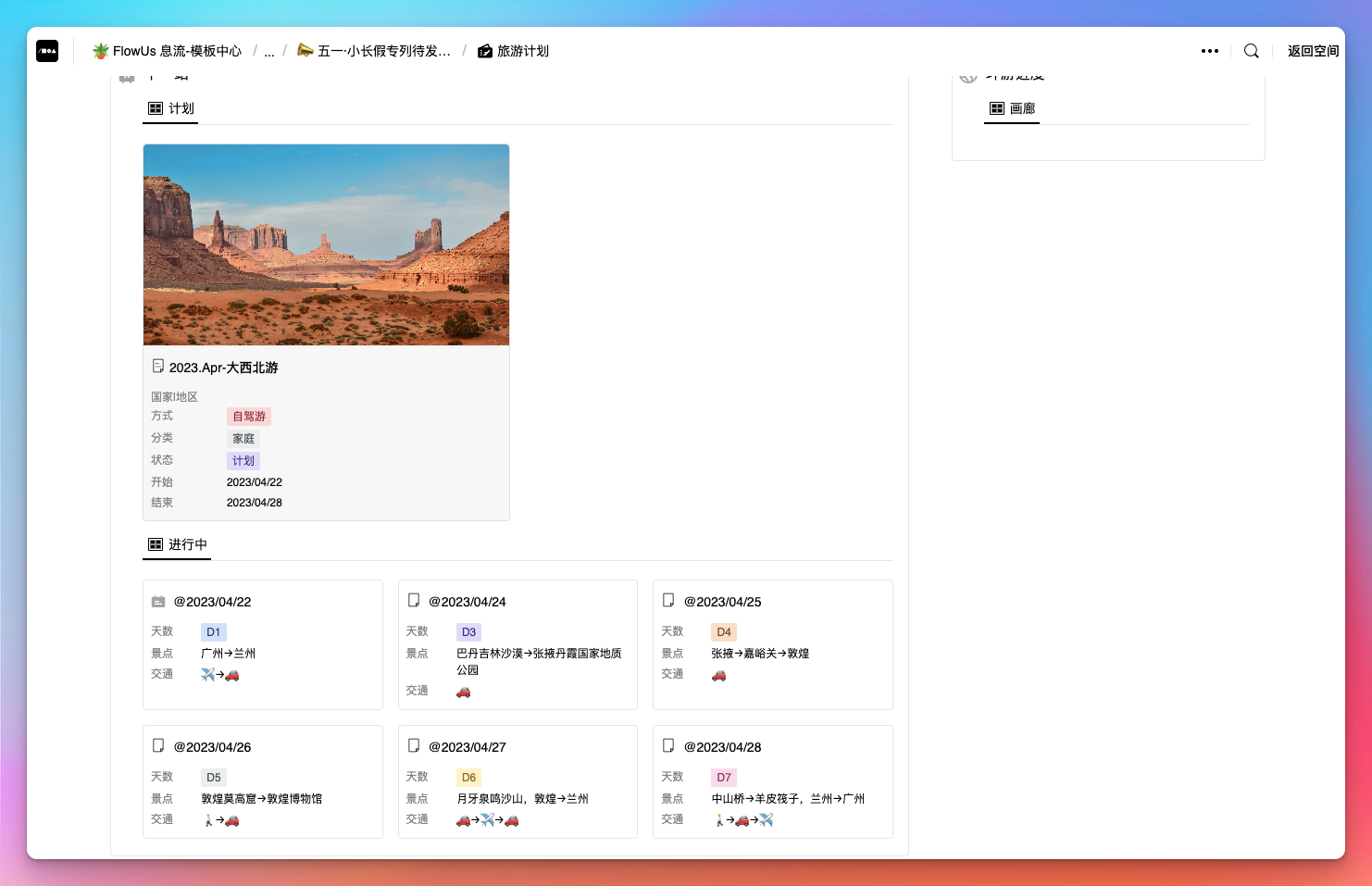Expand the collapsed breadcrumb ellipsis

[269, 52]
